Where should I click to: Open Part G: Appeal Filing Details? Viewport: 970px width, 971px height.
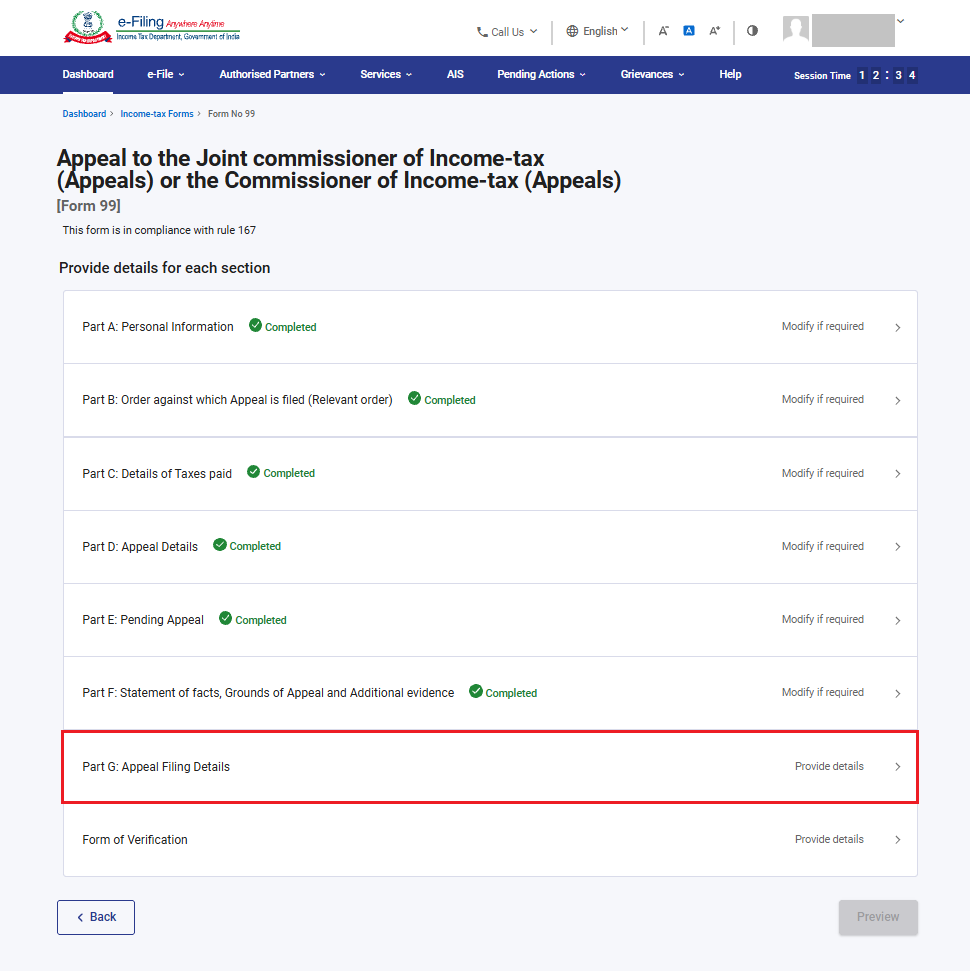pyautogui.click(x=490, y=767)
